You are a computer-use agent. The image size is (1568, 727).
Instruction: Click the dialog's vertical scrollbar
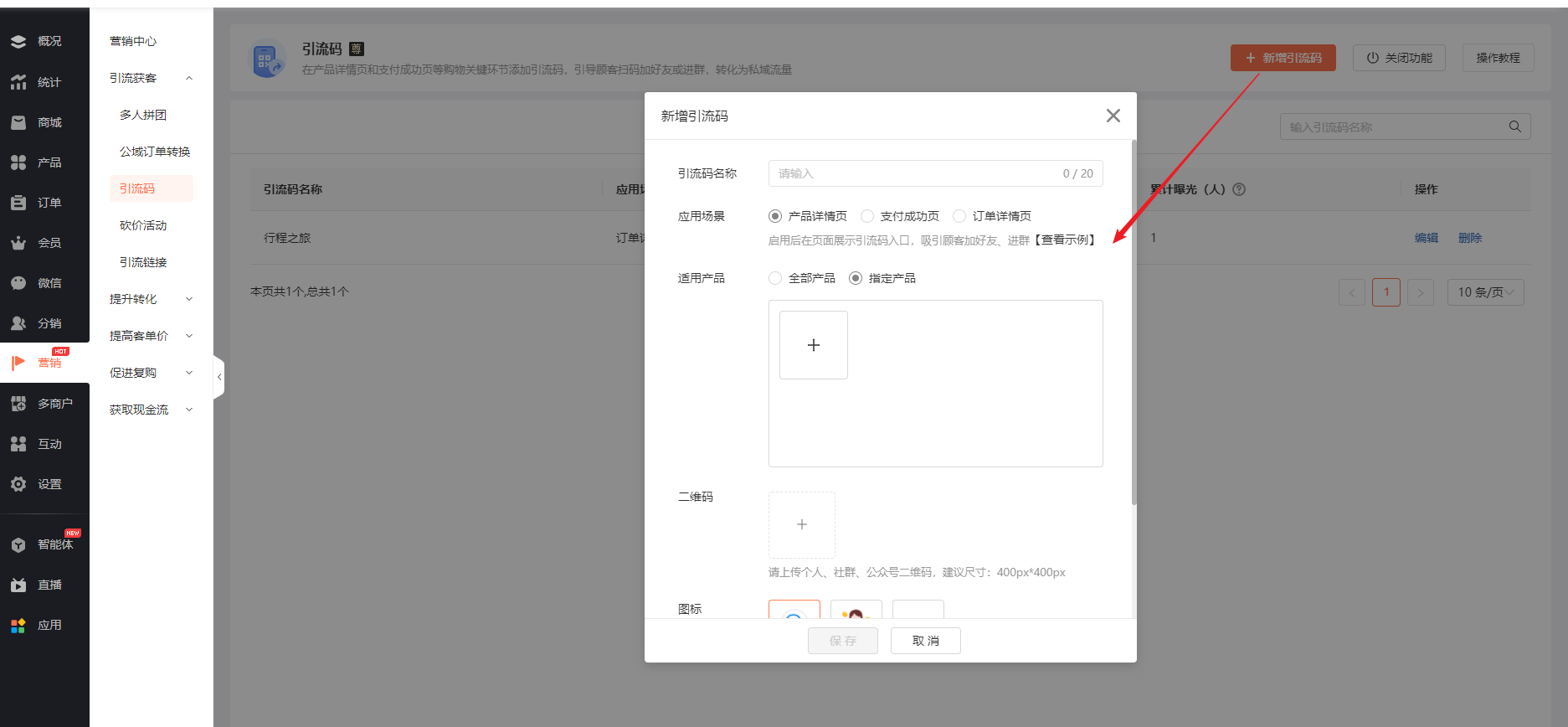coord(1134,322)
